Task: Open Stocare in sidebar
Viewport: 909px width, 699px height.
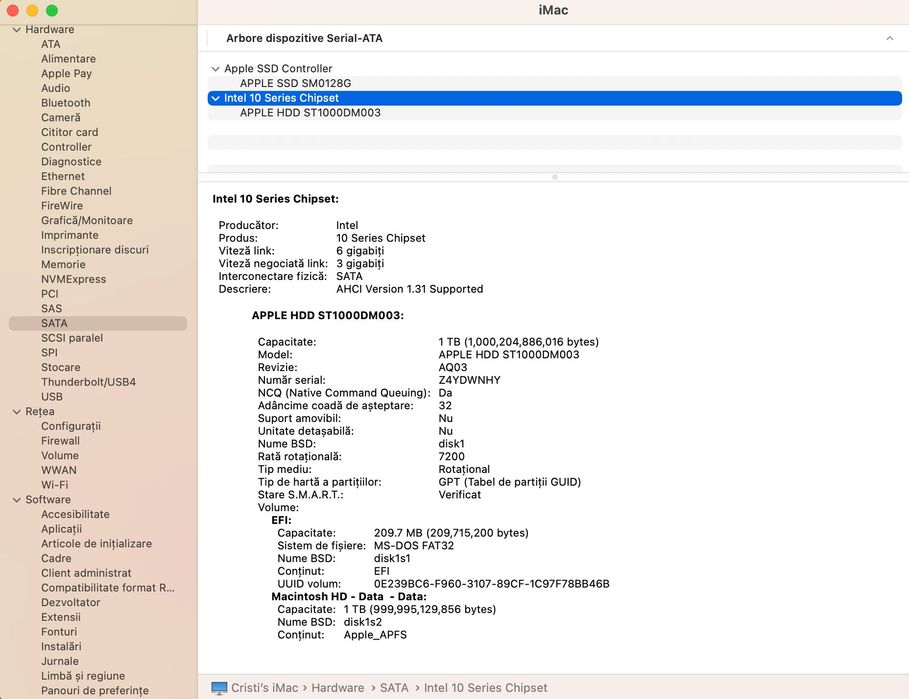Action: [x=60, y=367]
